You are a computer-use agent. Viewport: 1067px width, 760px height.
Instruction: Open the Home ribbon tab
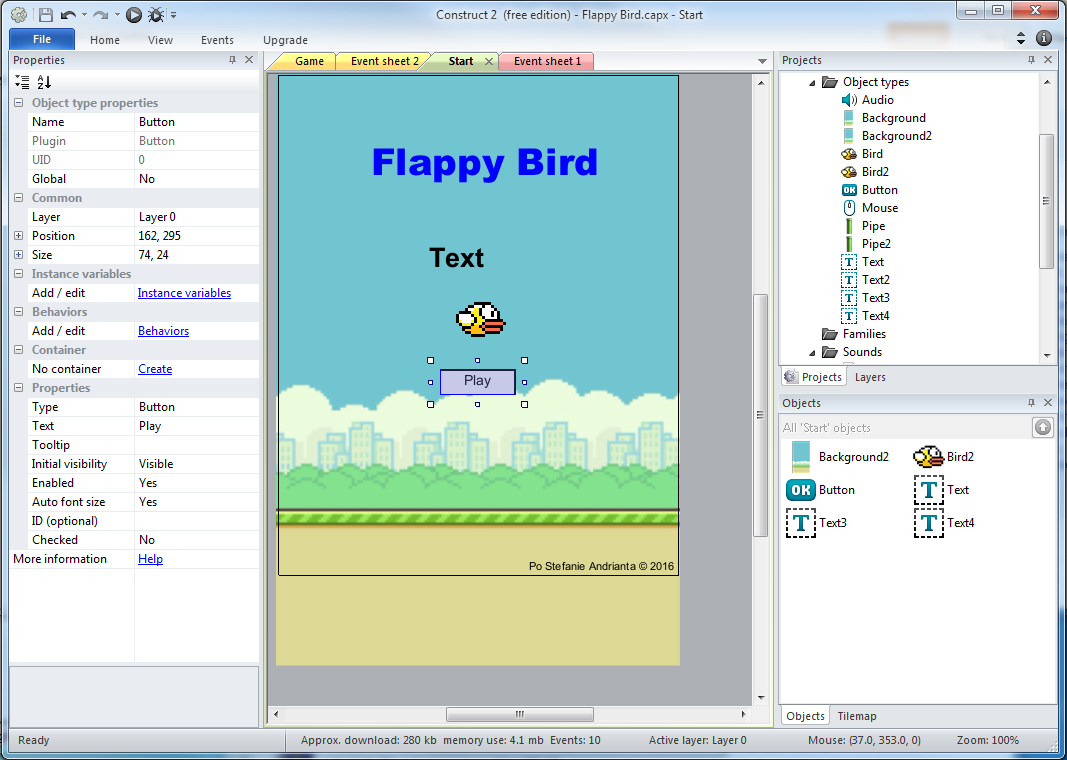(x=105, y=40)
